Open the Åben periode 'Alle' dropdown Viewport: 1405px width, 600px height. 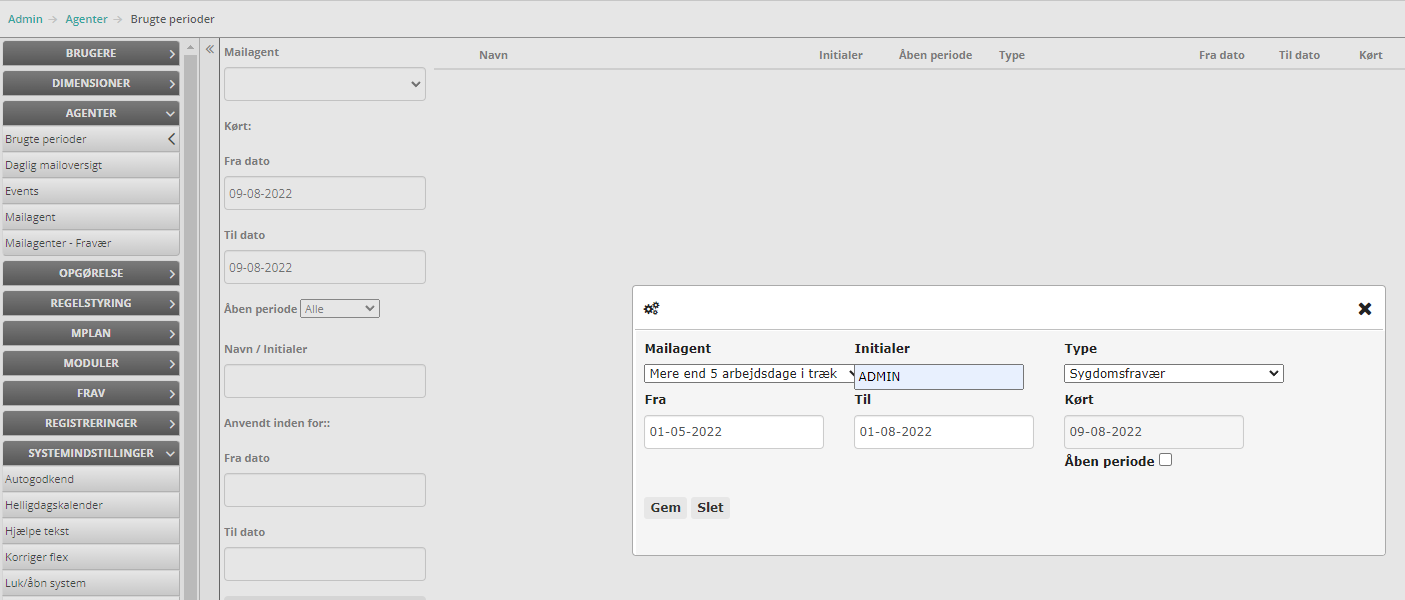340,309
